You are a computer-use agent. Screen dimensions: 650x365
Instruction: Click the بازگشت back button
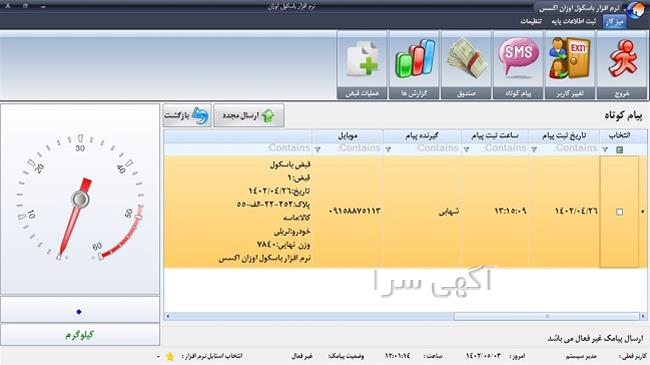click(x=187, y=116)
